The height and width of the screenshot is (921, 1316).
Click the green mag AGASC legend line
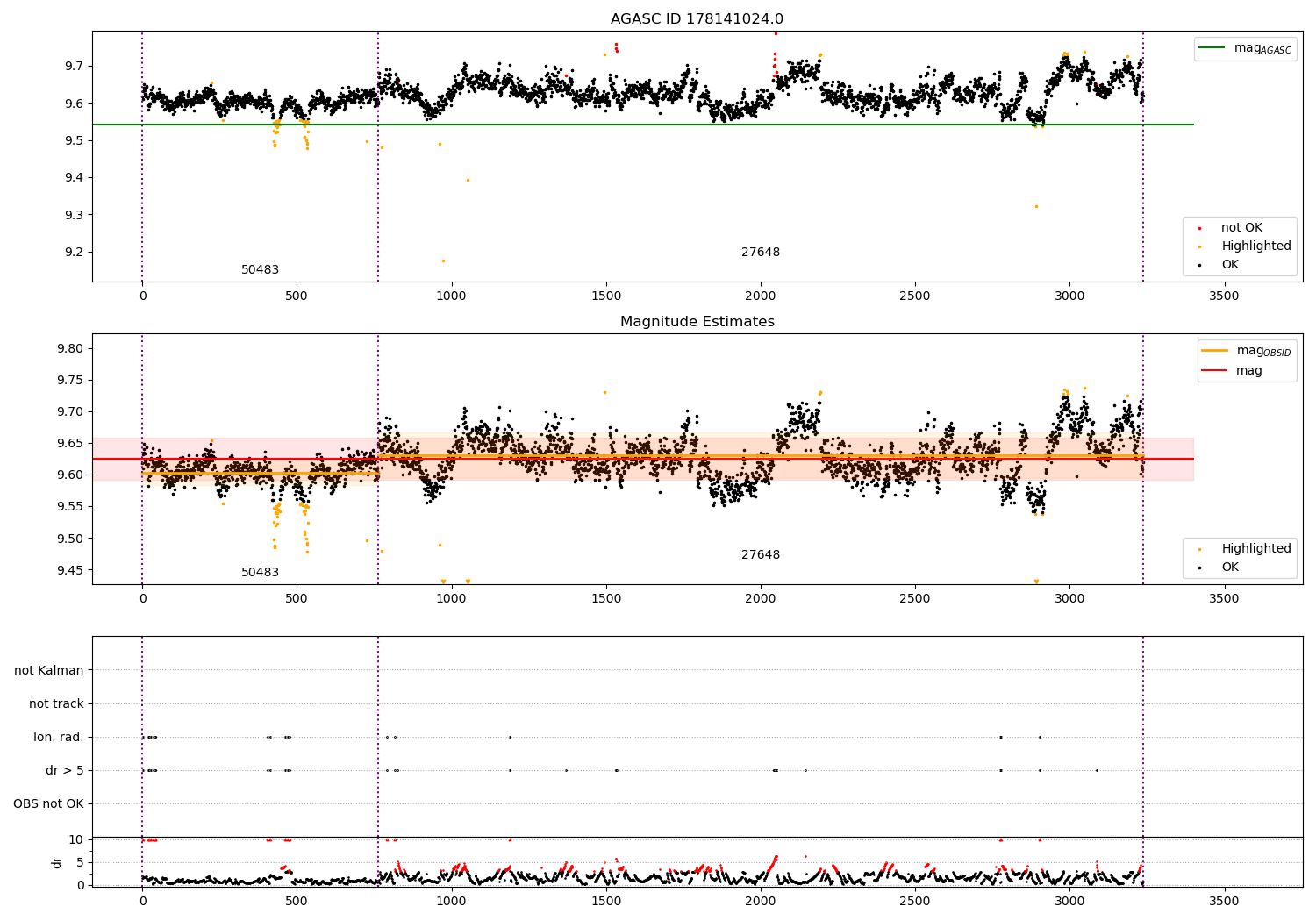coord(1212,48)
